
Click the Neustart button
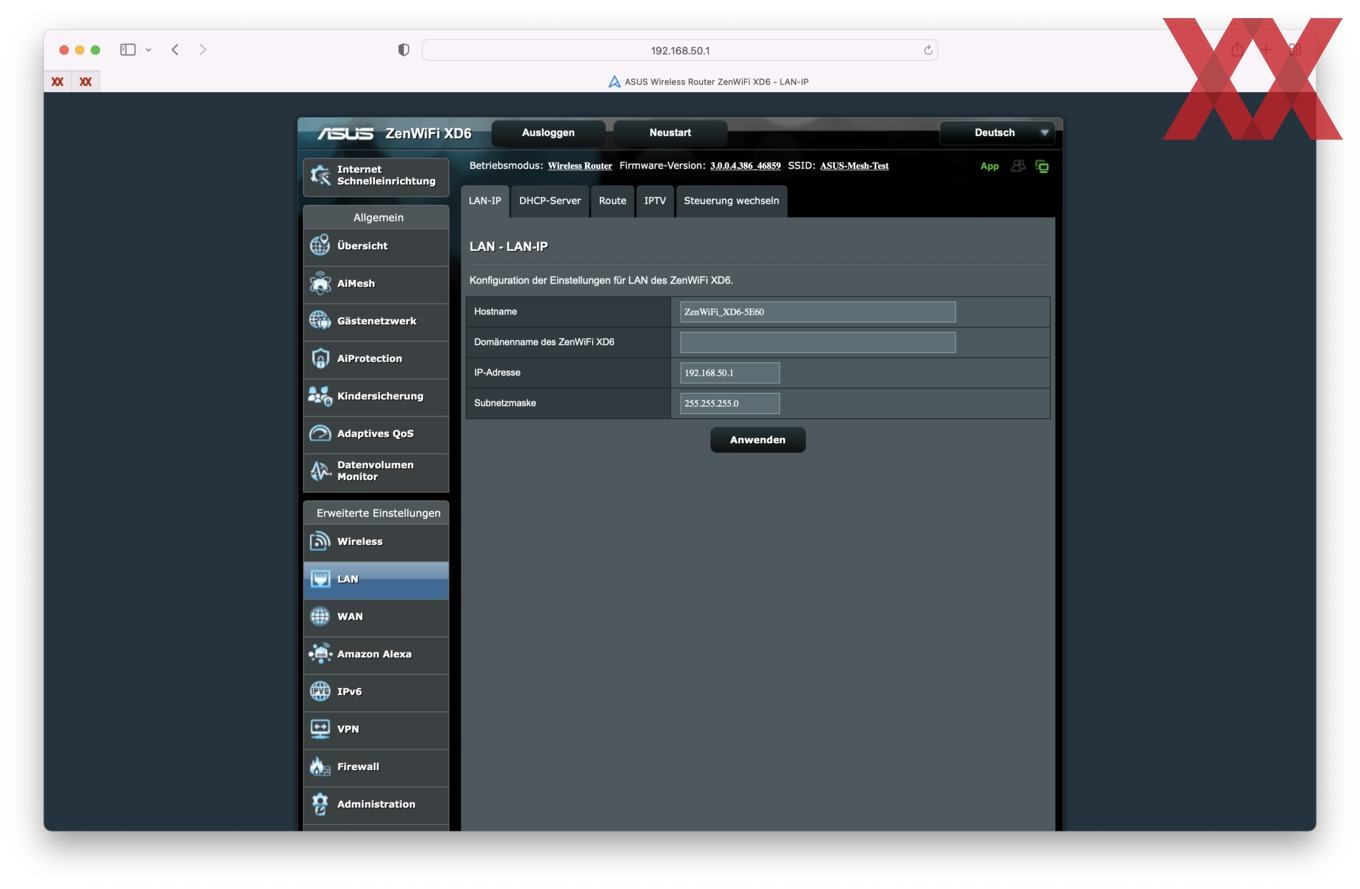670,133
